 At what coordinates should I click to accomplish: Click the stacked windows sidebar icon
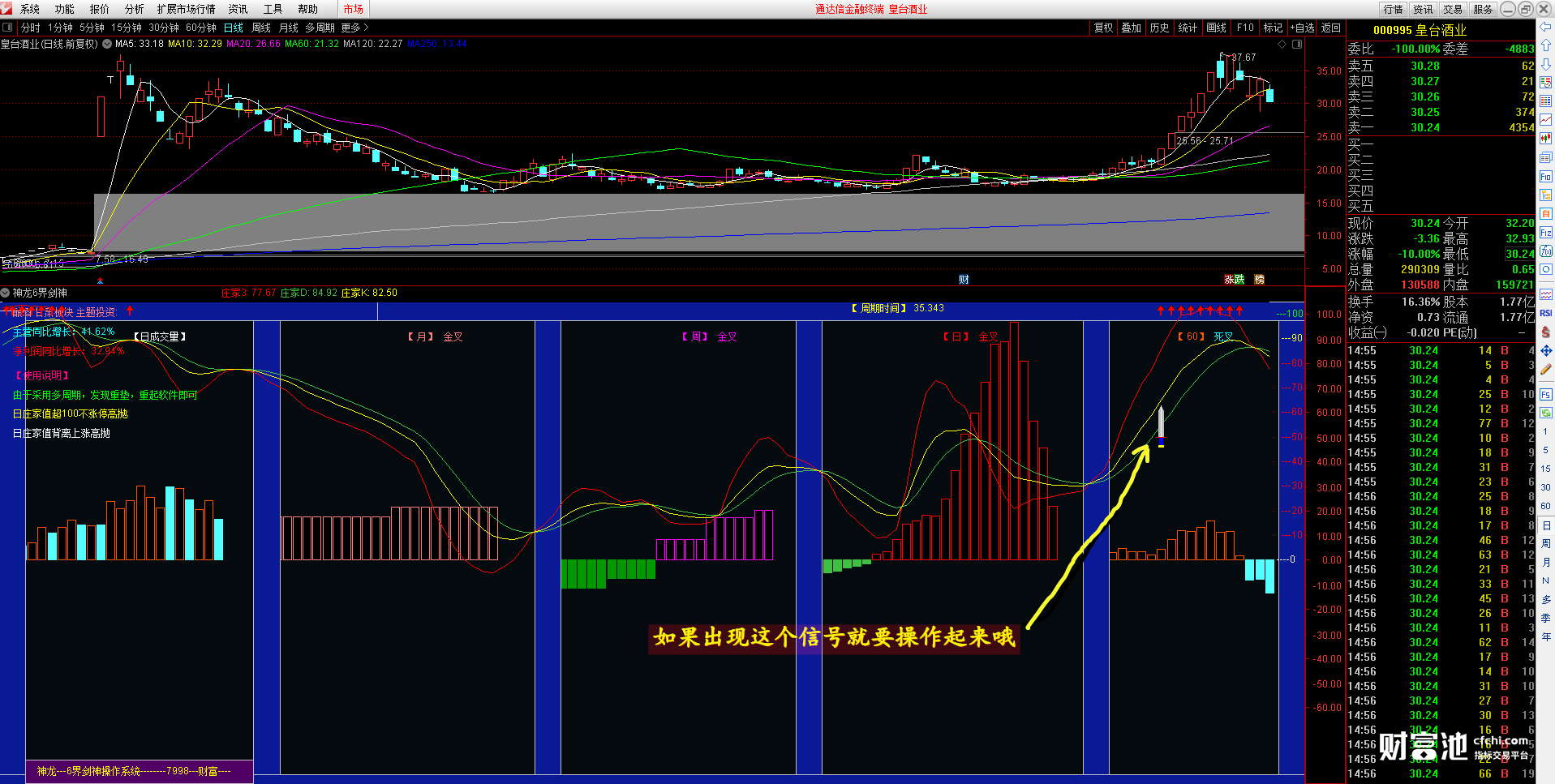(1546, 157)
